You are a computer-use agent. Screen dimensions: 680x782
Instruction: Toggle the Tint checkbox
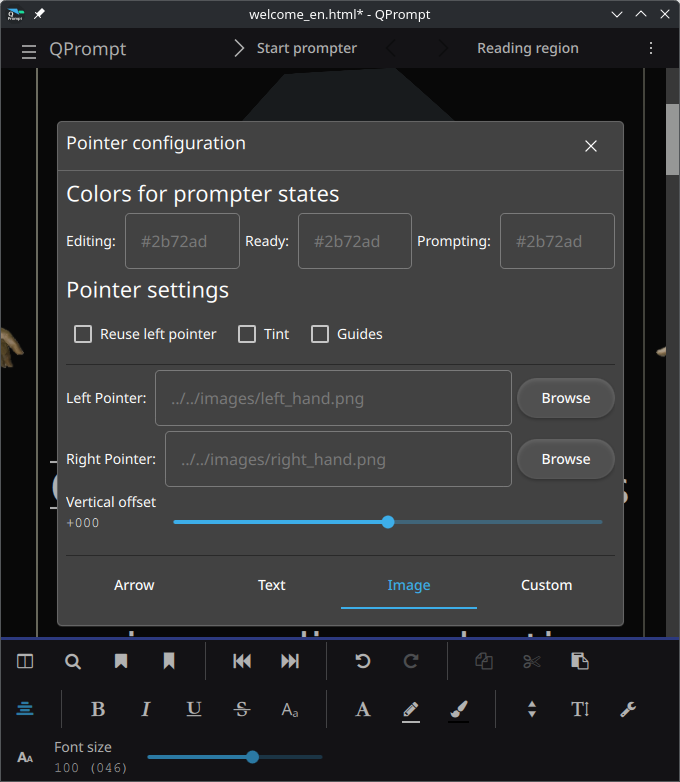tap(247, 334)
